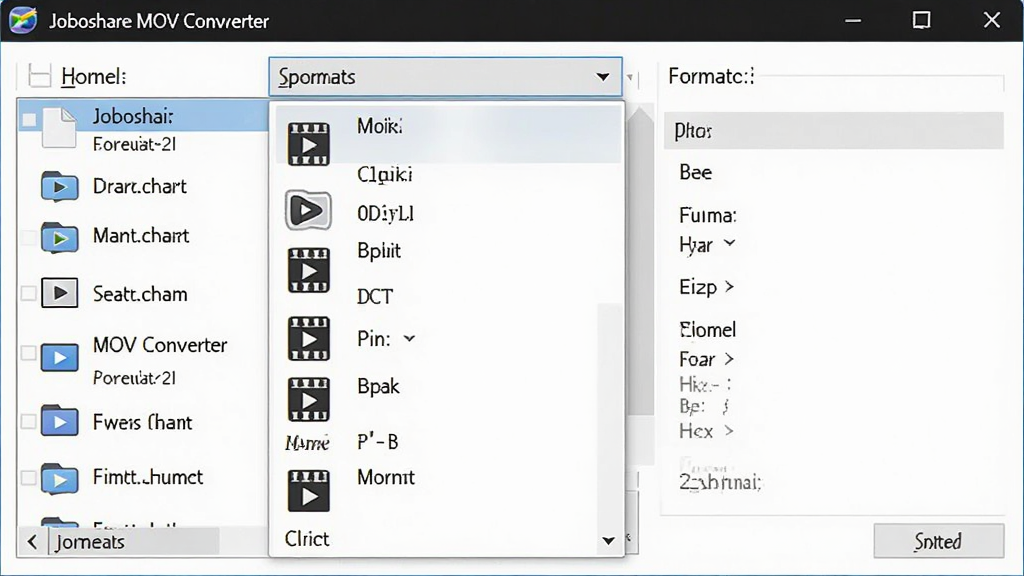
Task: Click the Jomeats bar label
Action: [x=90, y=542]
